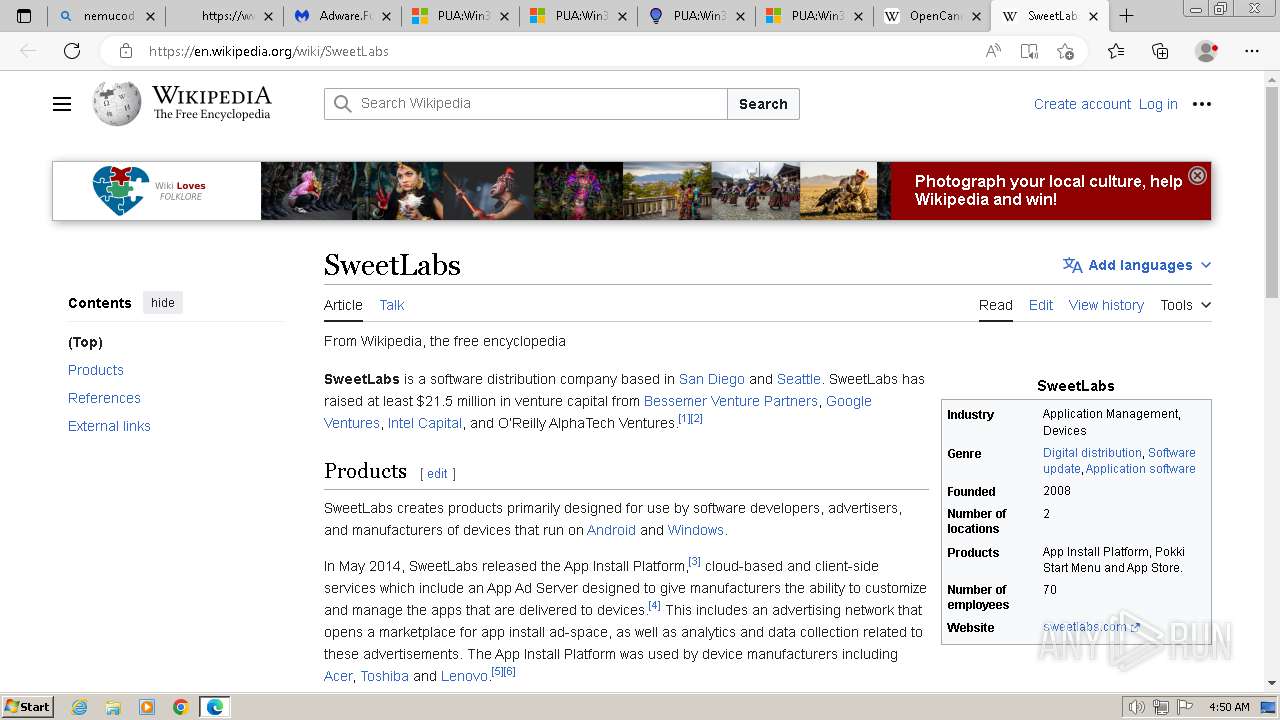This screenshot has width=1280, height=720.
Task: Open Internet Explorer from taskbar
Action: click(x=80, y=707)
